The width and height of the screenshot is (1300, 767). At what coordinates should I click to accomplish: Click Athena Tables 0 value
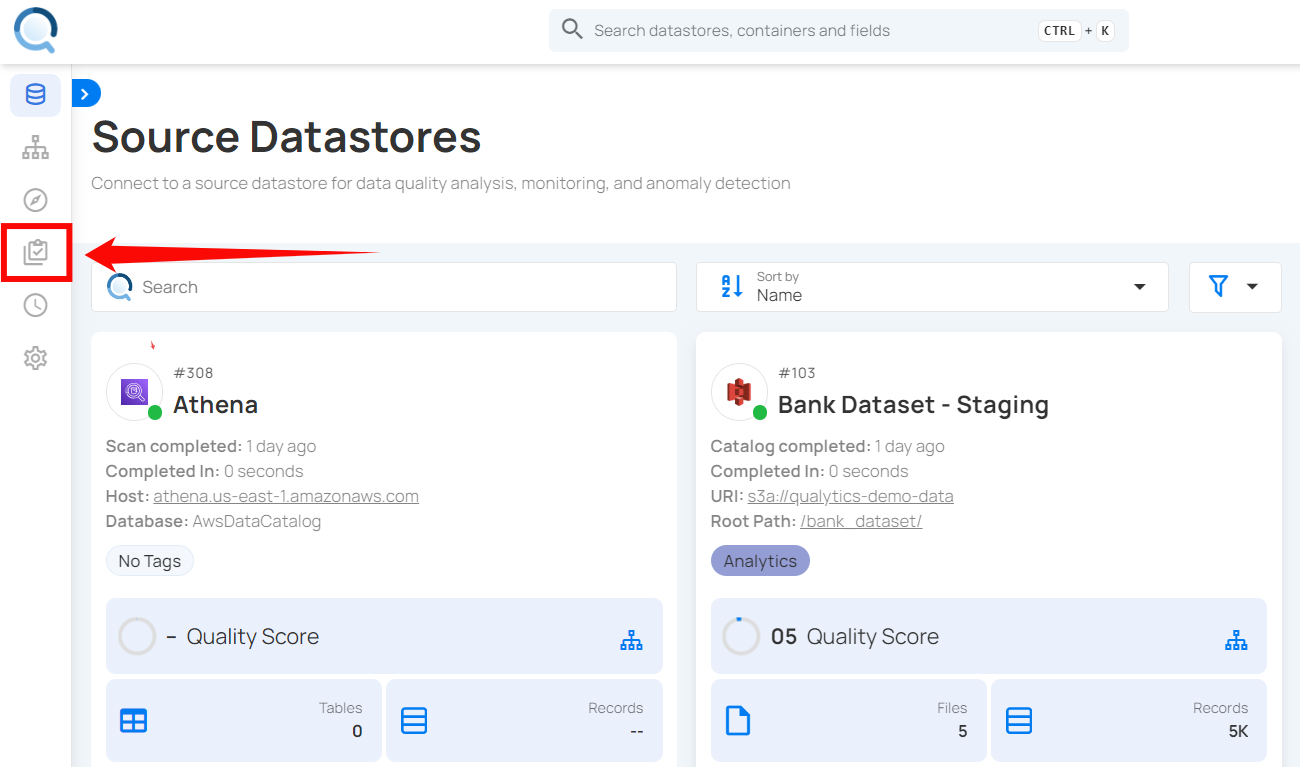tap(357, 731)
